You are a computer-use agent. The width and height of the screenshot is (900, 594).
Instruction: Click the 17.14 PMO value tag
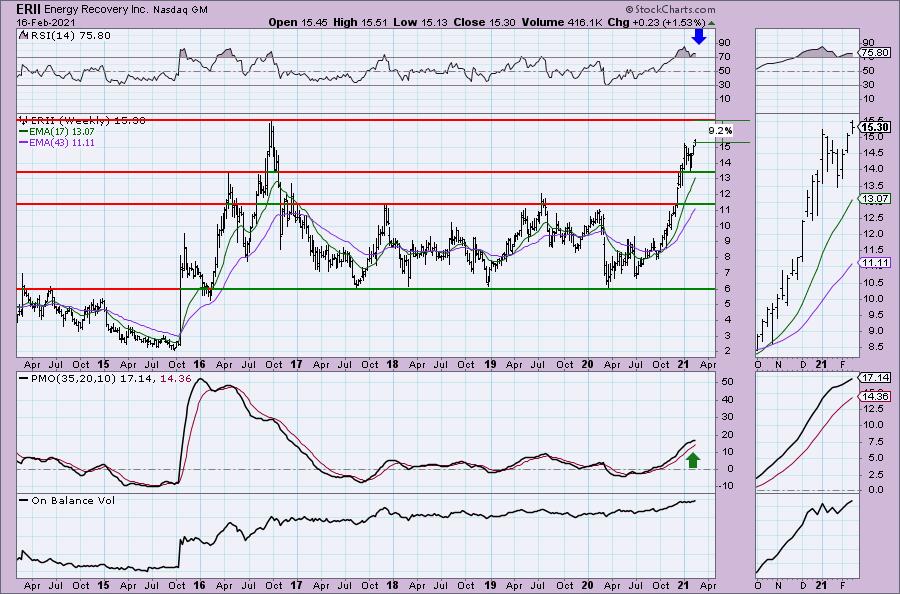coord(875,378)
